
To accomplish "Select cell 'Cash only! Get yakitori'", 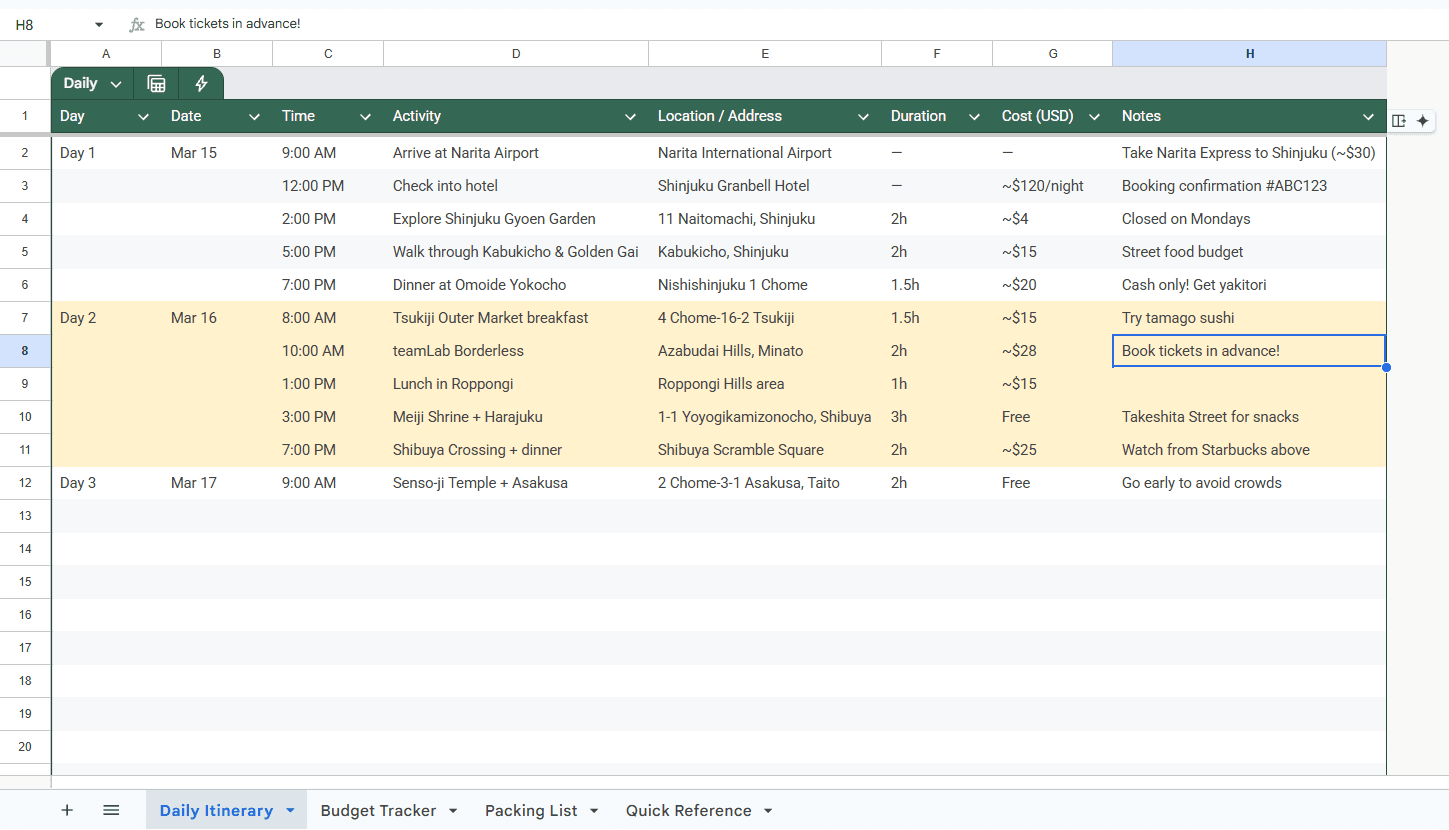I will (1250, 285).
